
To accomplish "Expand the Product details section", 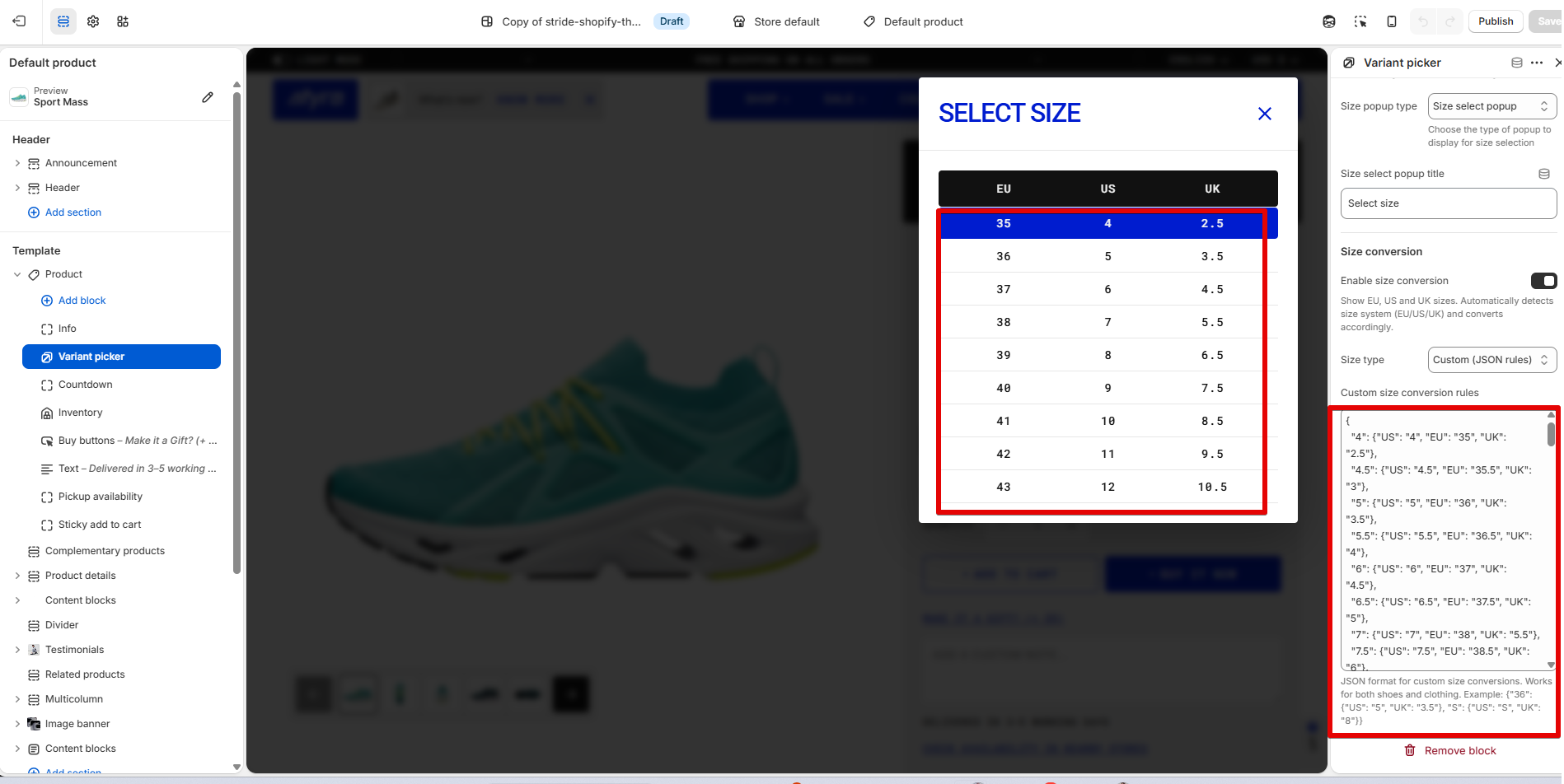I will pyautogui.click(x=17, y=576).
